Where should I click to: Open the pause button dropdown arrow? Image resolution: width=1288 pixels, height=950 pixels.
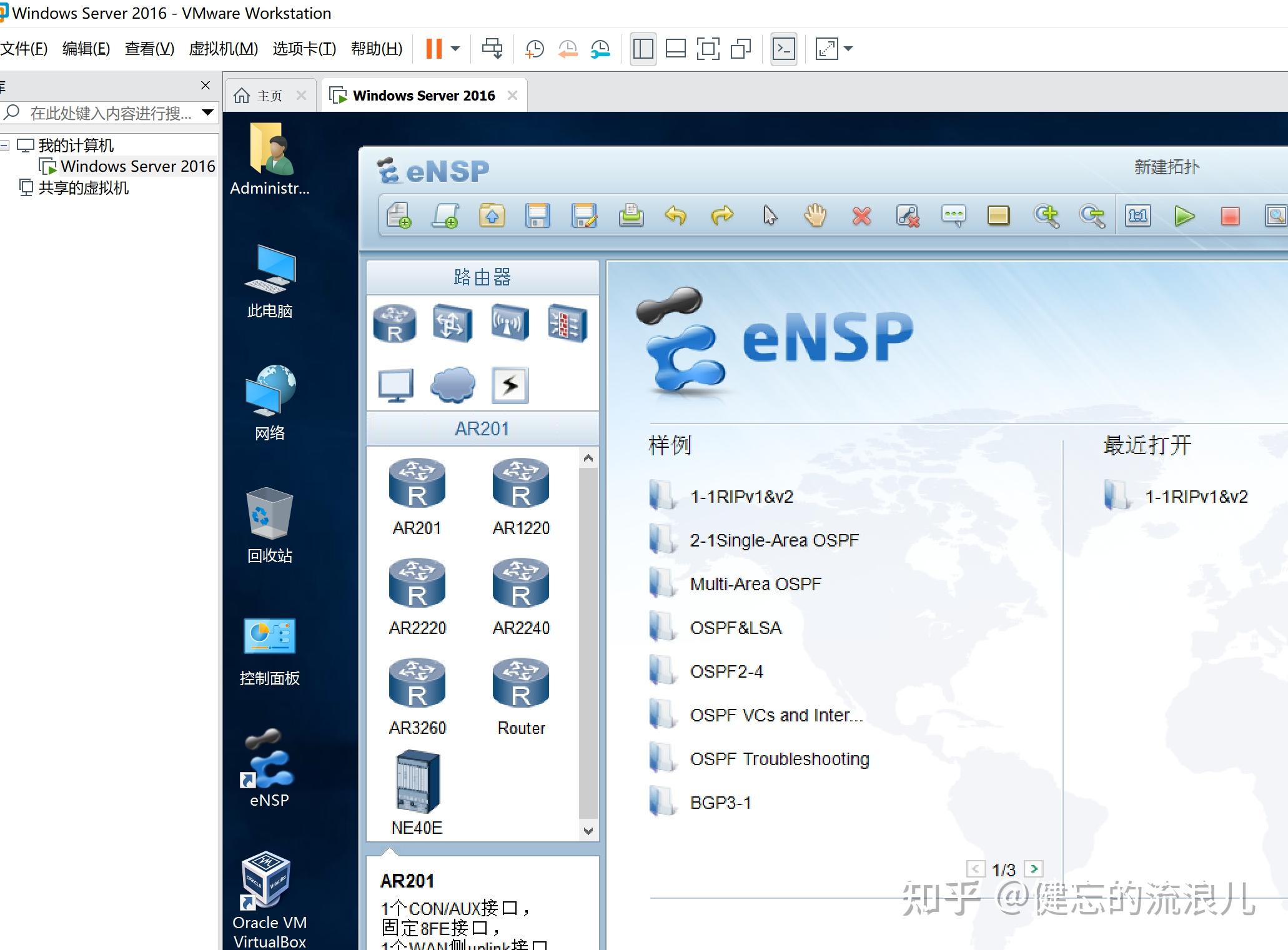455,49
